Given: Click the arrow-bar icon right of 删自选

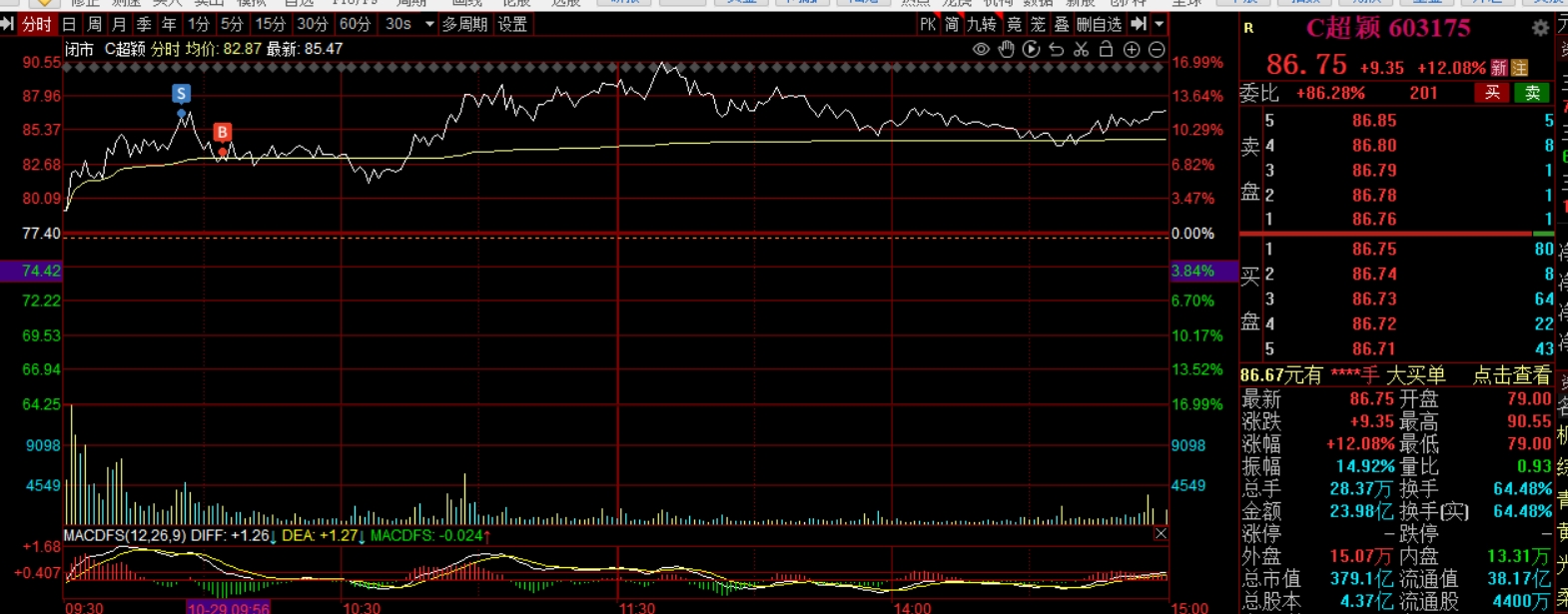Looking at the screenshot, I should tap(1139, 24).
